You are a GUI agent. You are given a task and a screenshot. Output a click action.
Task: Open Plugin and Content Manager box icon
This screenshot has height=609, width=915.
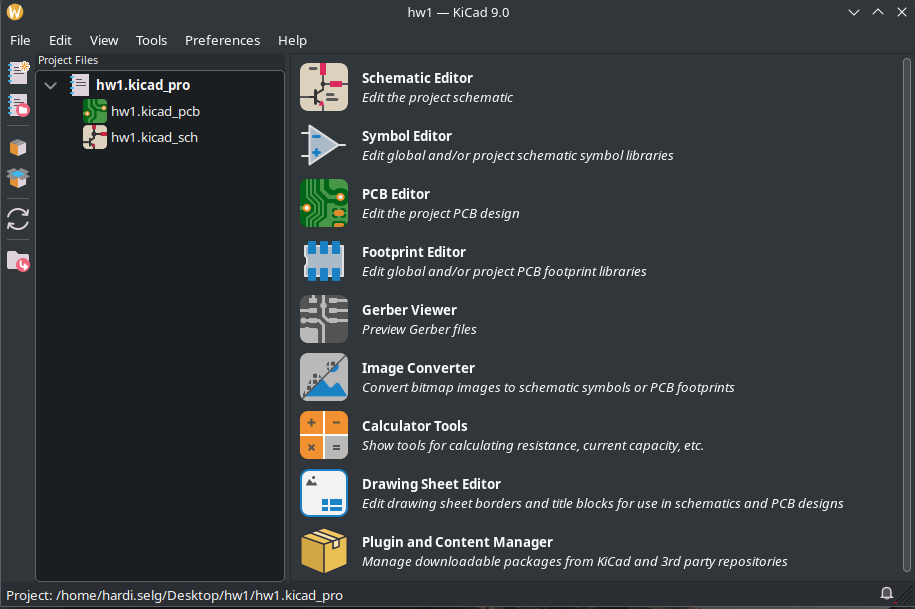(x=324, y=551)
